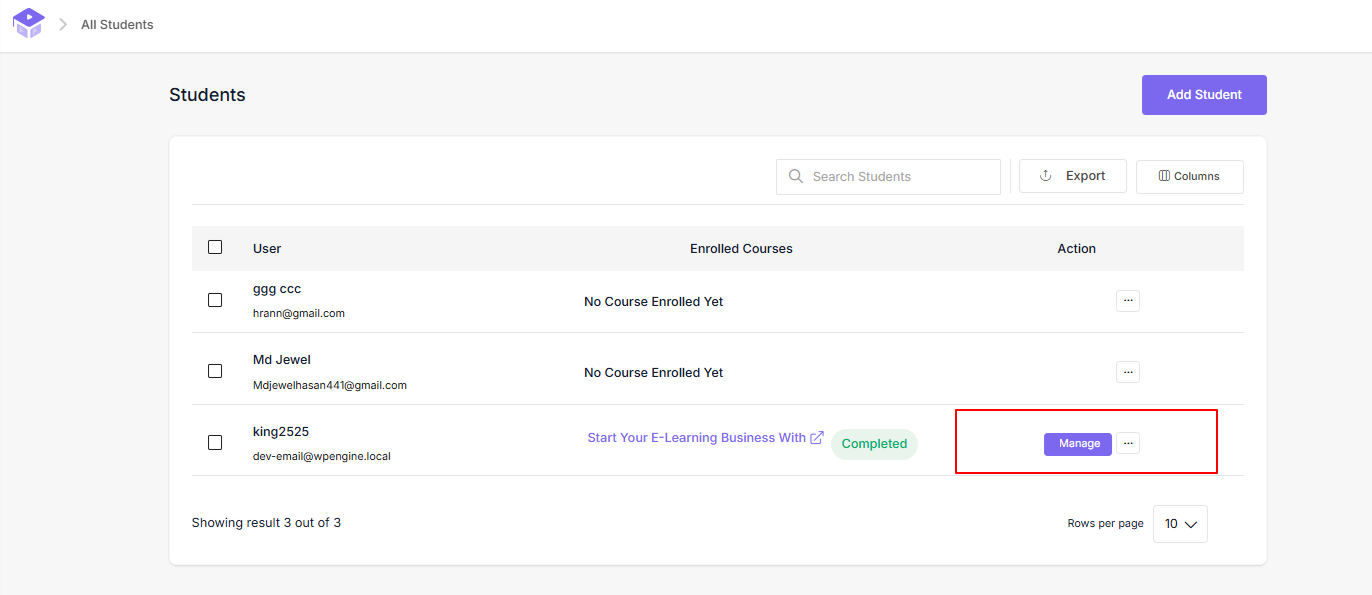Viewport: 1372px width, 595px height.
Task: Go to the All Students breadcrumb
Action: pos(117,24)
